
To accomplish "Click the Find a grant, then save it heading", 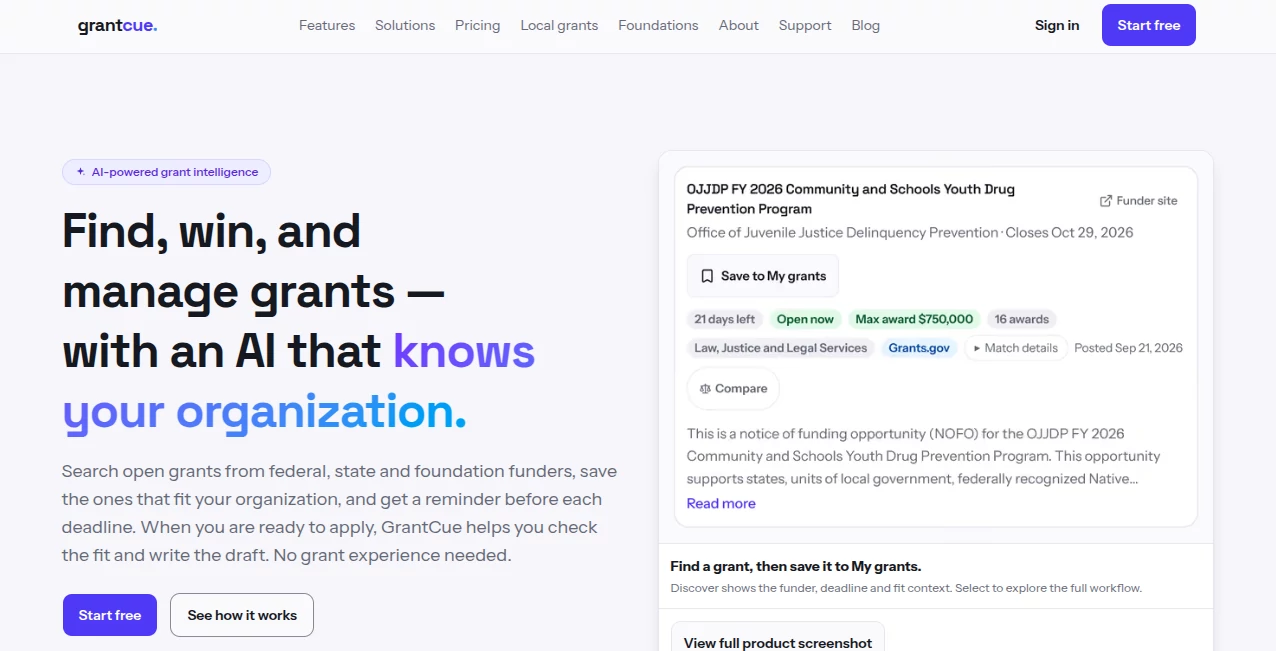I will [796, 566].
